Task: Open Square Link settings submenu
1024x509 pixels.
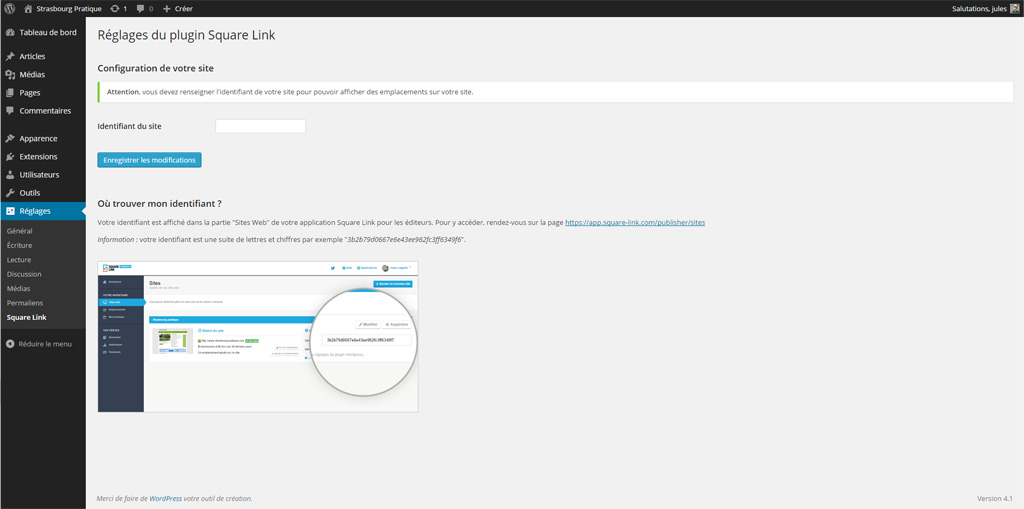Action: [x=27, y=318]
